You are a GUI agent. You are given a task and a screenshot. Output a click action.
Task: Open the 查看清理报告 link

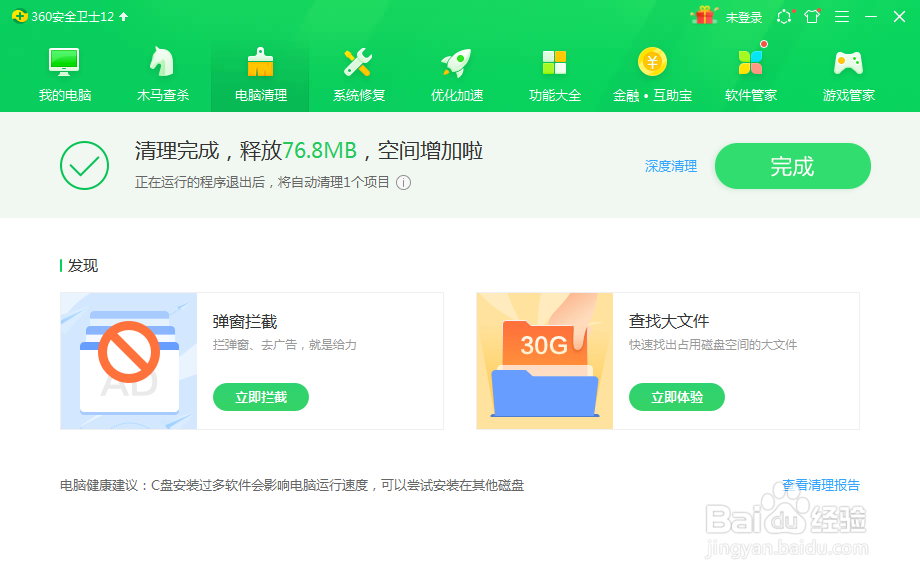(x=821, y=485)
